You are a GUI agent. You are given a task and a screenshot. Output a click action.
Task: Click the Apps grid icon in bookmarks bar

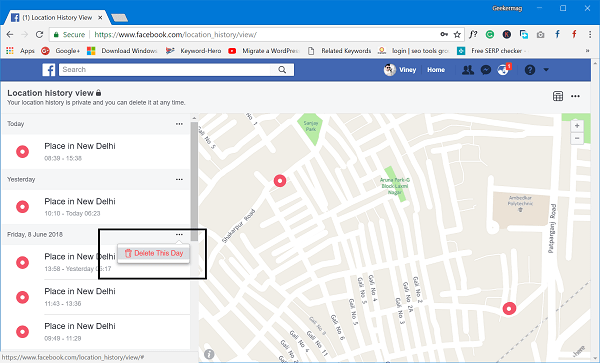(x=10, y=50)
